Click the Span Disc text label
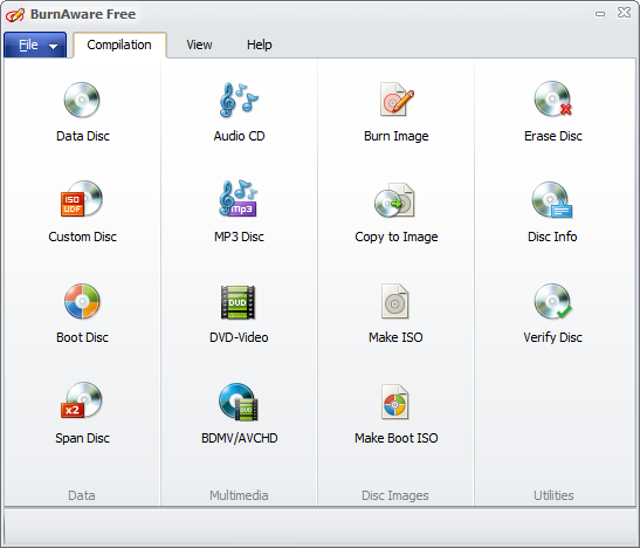 pos(82,438)
